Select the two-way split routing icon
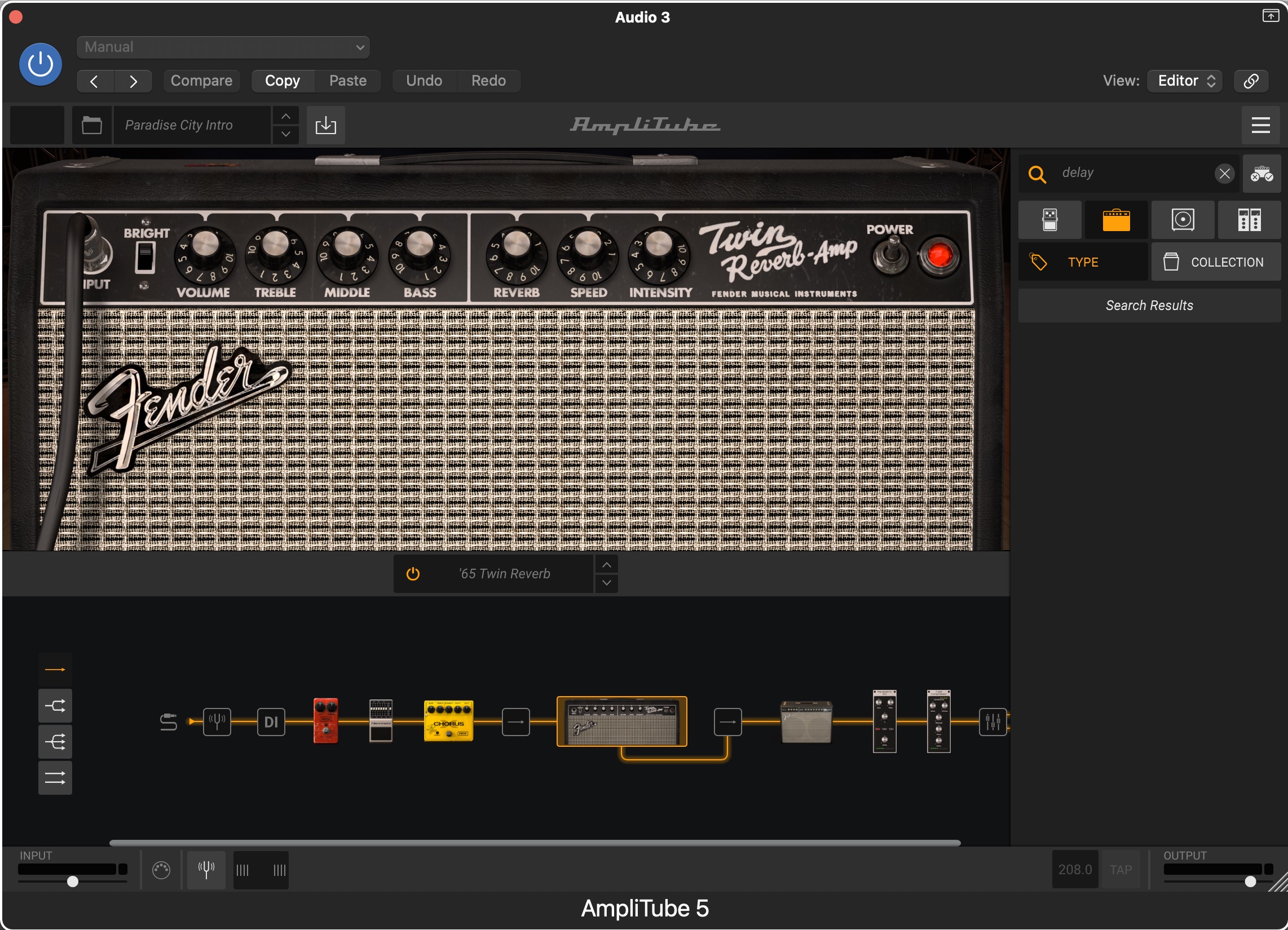The width and height of the screenshot is (1288, 930). [x=55, y=706]
